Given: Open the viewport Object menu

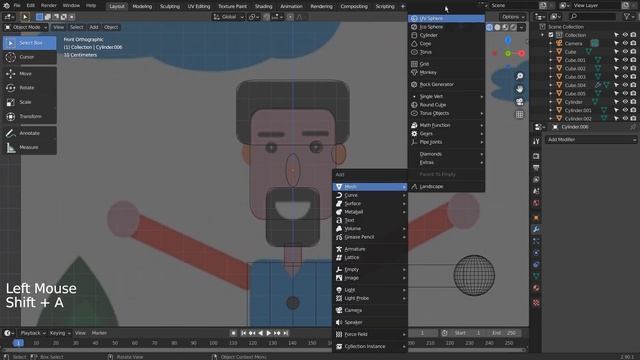Looking at the screenshot, I should 111,27.
